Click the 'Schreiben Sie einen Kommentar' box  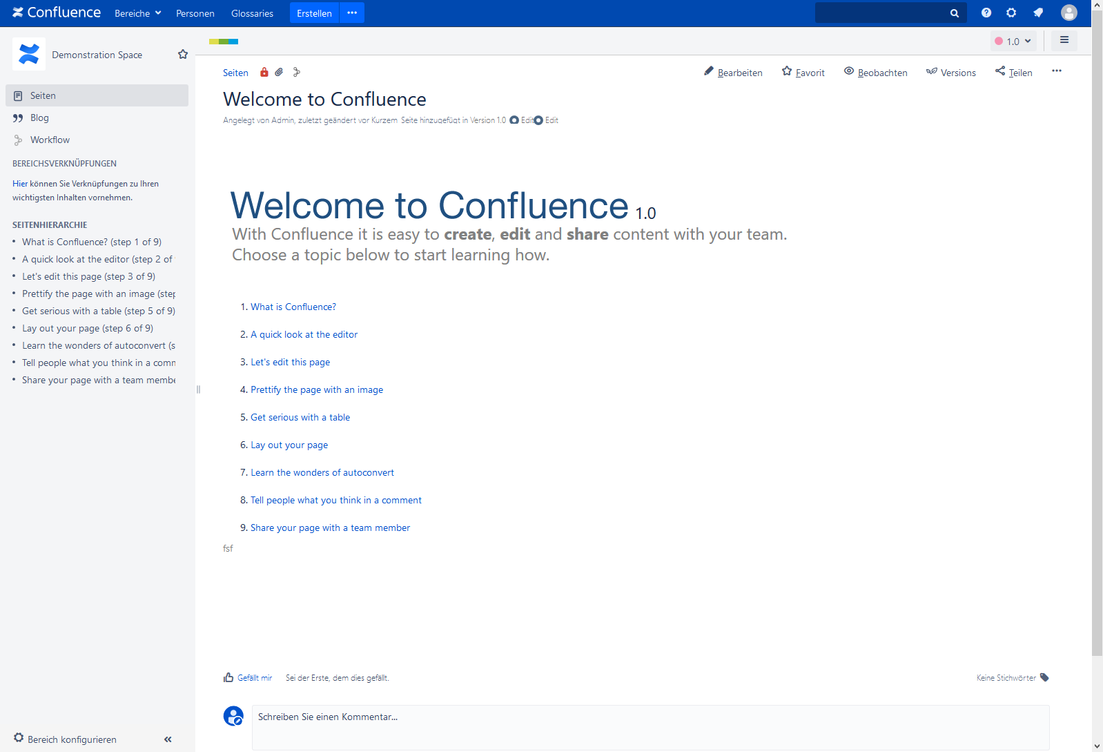tap(651, 727)
